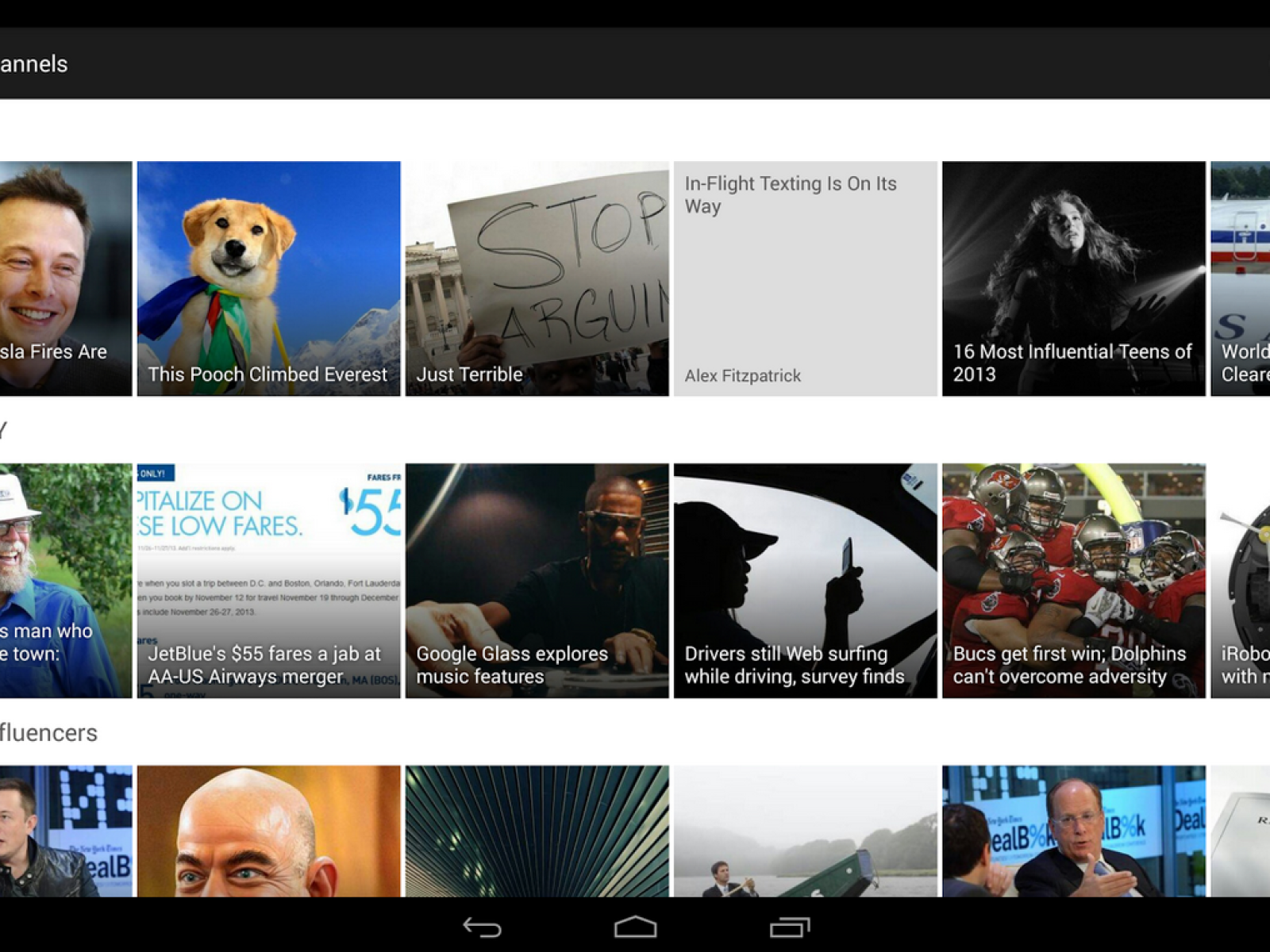Open the Tesla Fires story with smiling man
This screenshot has width=1270, height=952.
(x=66, y=278)
